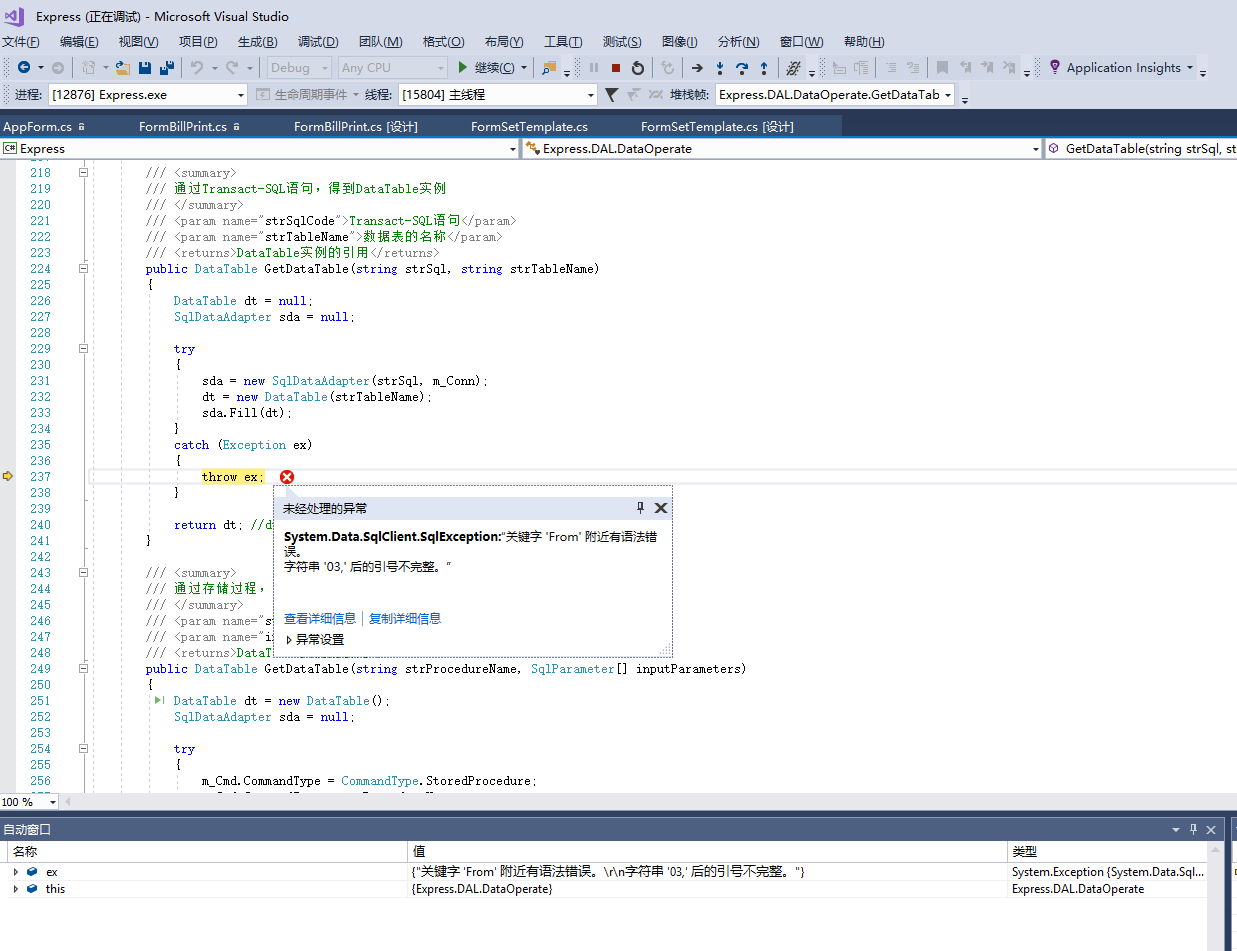Switch to the AppForm.cs tab

(x=37, y=127)
